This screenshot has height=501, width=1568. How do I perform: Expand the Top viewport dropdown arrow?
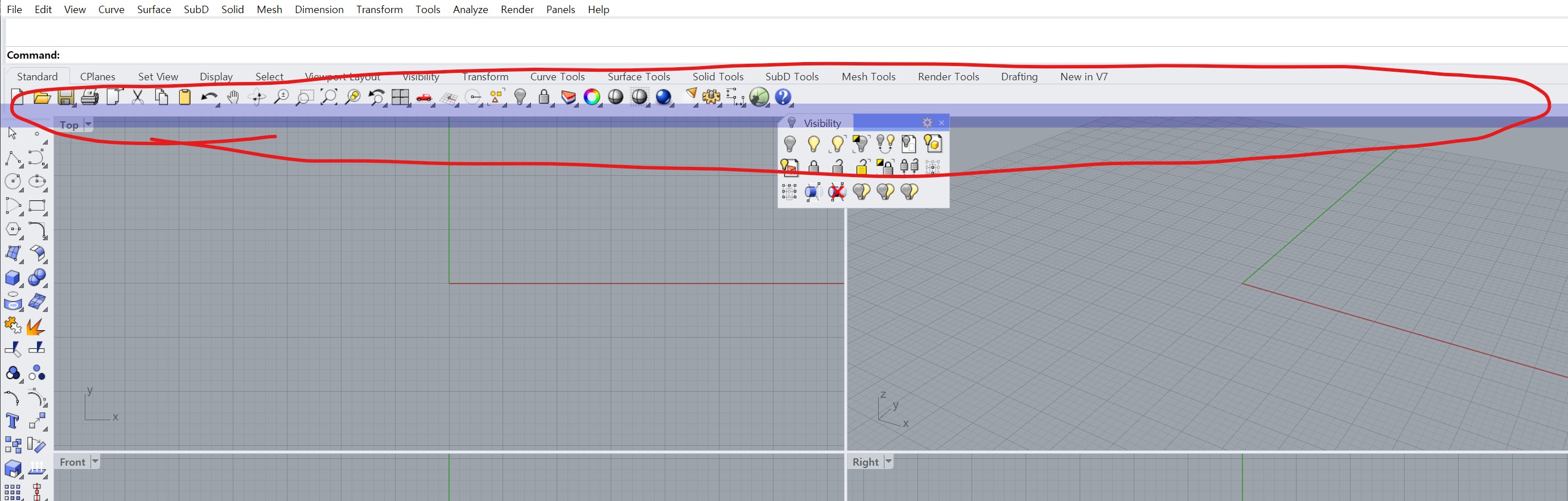88,124
